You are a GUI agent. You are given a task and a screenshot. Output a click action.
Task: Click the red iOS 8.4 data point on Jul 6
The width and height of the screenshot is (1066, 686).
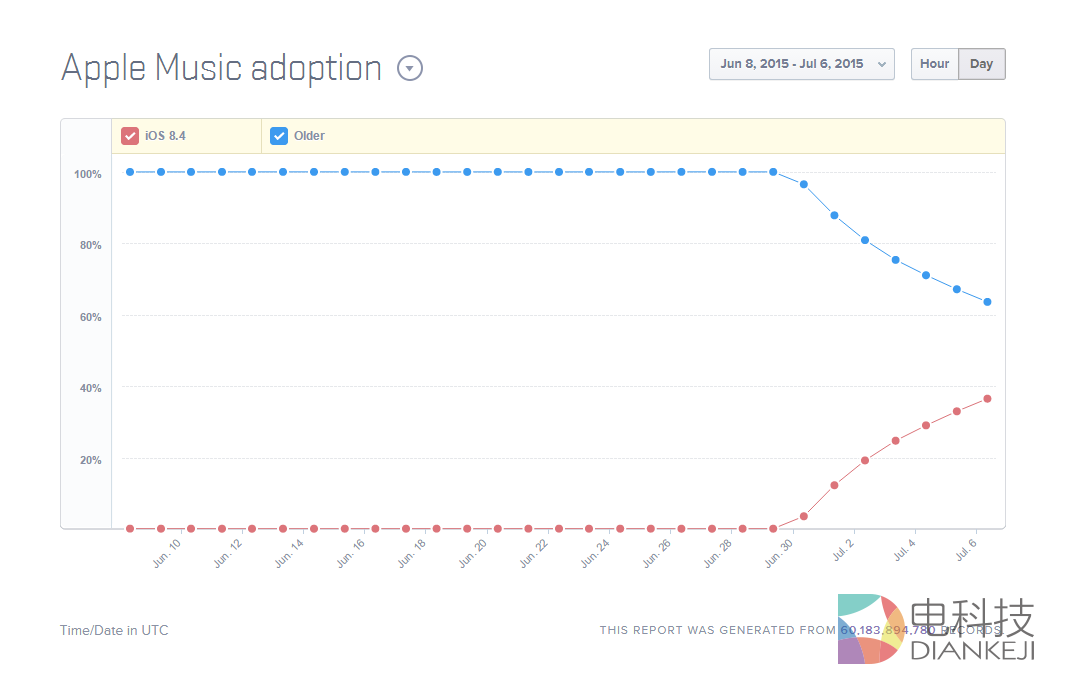tap(987, 398)
